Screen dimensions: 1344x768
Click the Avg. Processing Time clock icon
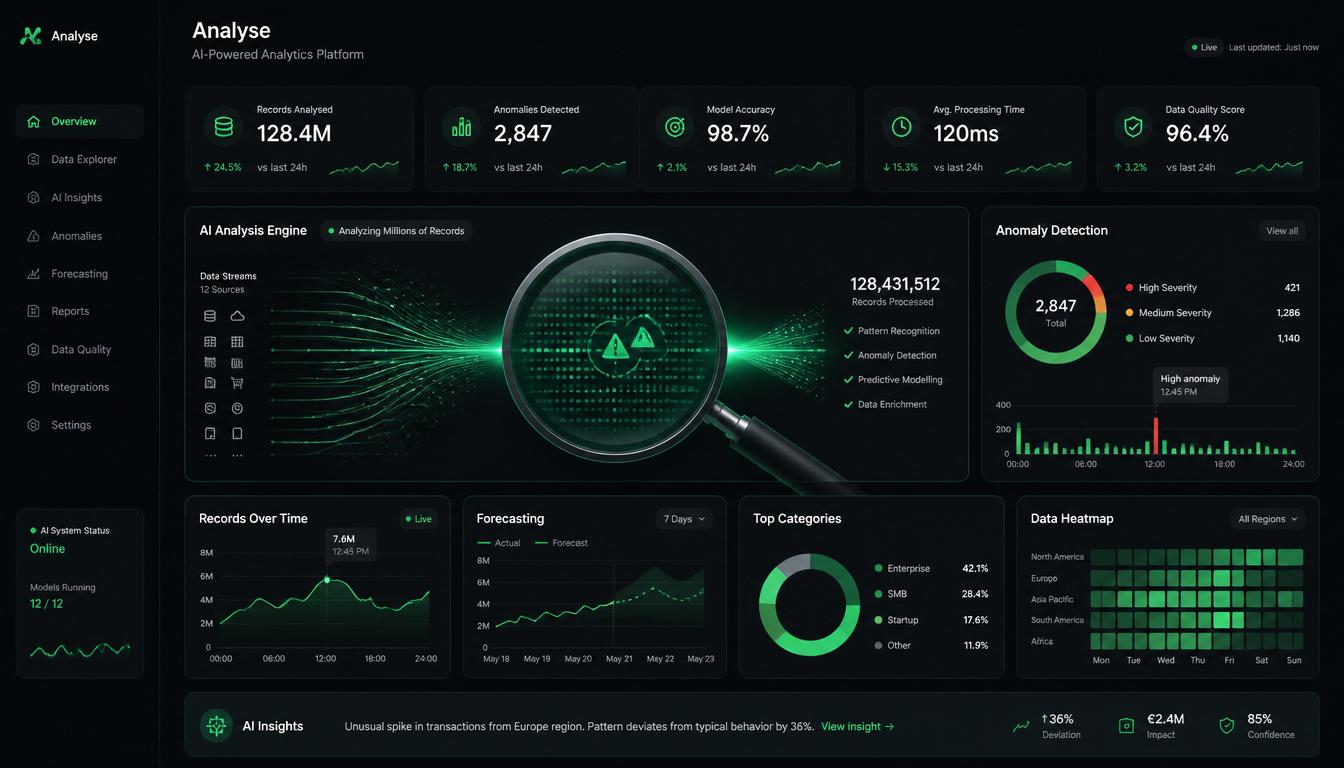click(x=901, y=127)
